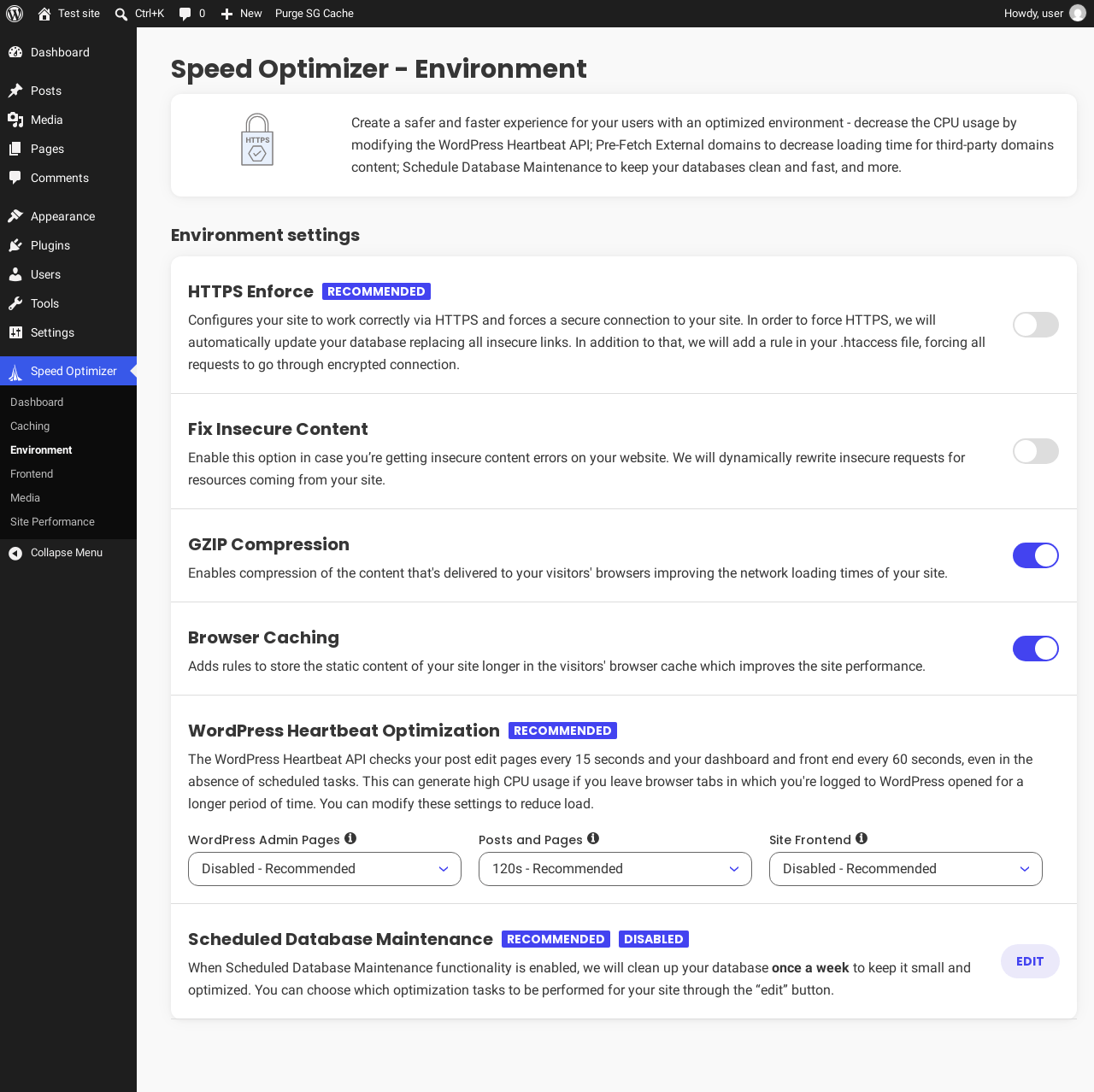Click the Plugins icon in sidebar
Viewport: 1094px width, 1092px height.
(x=15, y=245)
